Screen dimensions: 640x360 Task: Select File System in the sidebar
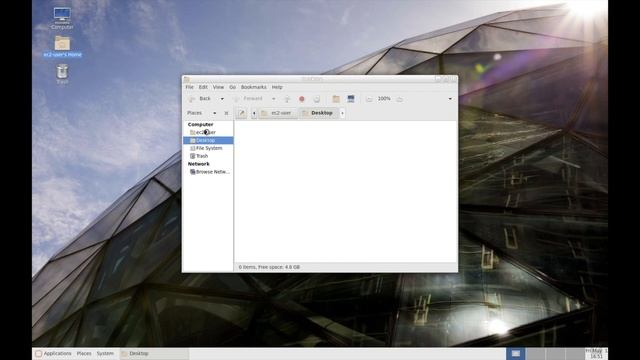click(208, 148)
